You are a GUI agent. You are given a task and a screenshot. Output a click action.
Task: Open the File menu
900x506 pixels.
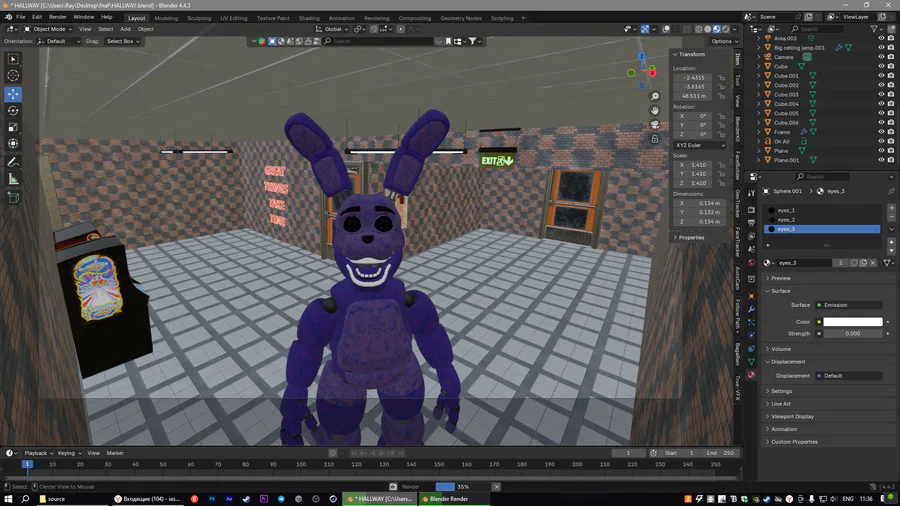pos(21,17)
